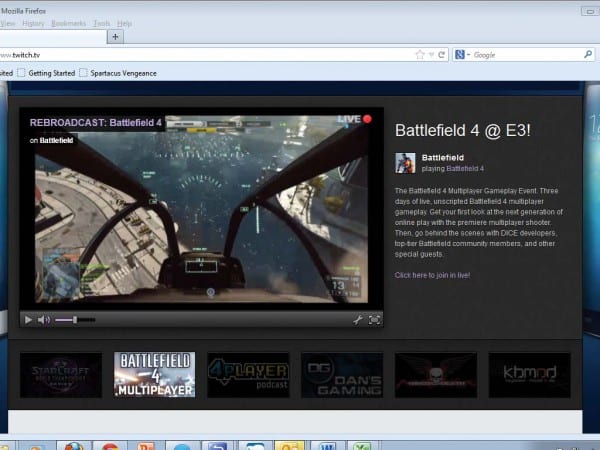Open Excel from the taskbar

pos(363,446)
